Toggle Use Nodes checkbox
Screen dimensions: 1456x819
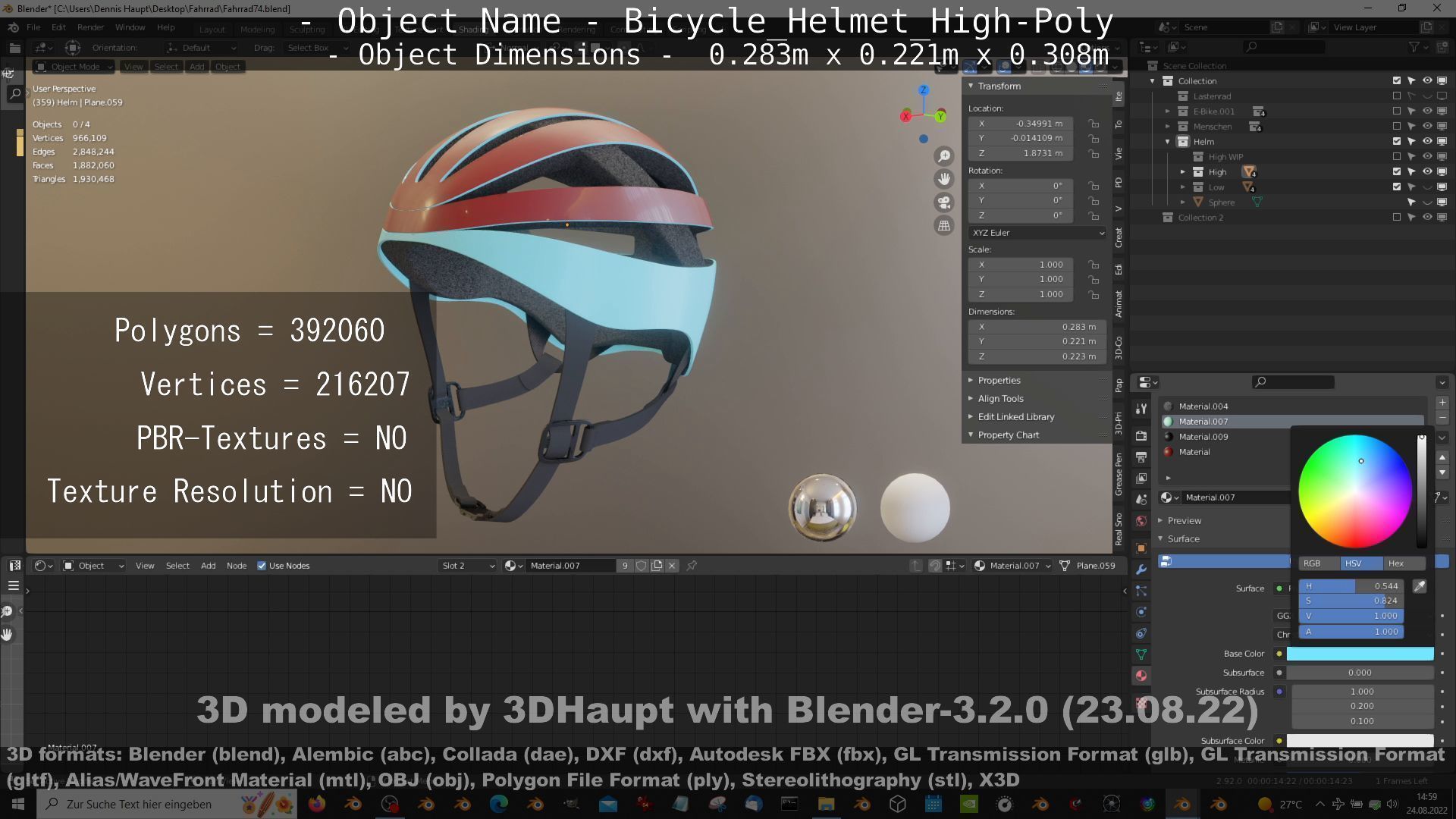(x=262, y=566)
